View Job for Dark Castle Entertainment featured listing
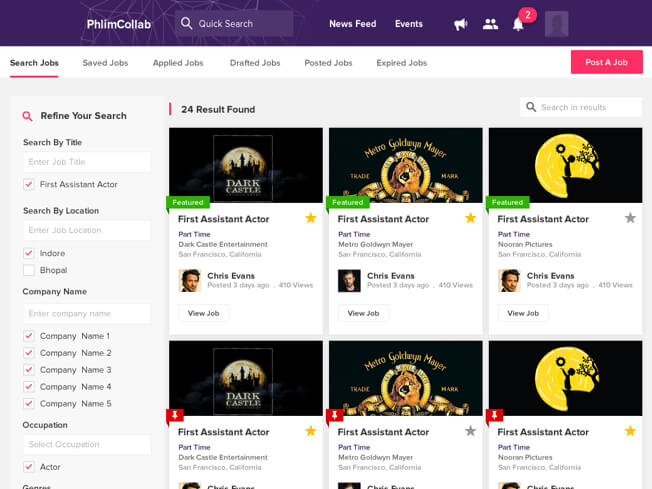652x489 pixels. pos(203,313)
